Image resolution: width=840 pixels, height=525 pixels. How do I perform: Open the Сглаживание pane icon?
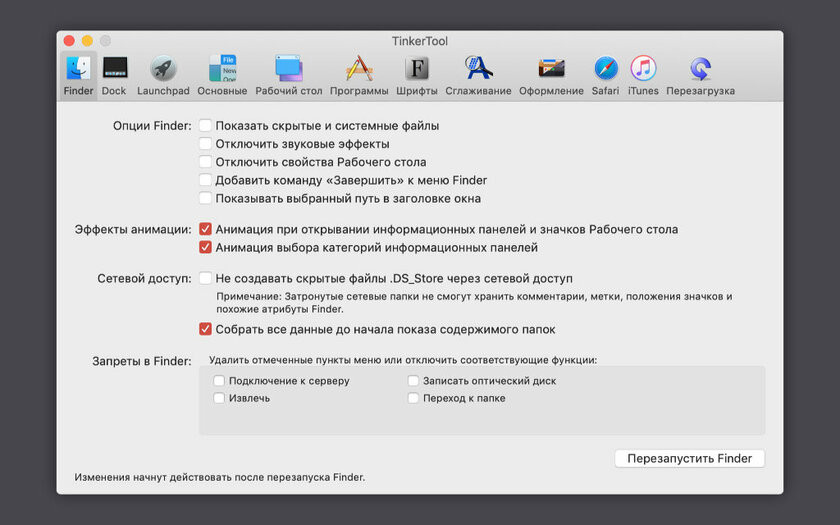point(478,69)
